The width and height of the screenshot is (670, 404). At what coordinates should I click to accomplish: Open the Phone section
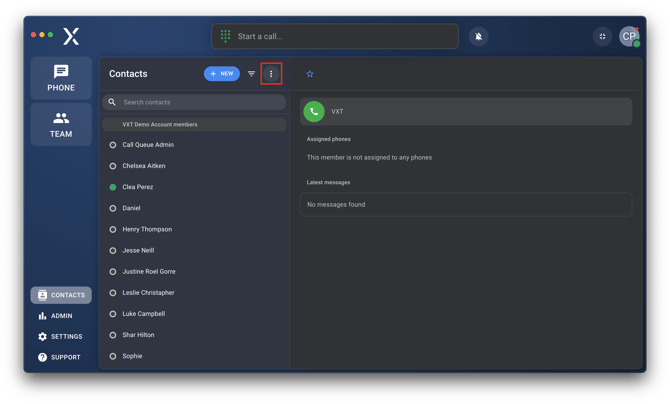coord(61,79)
